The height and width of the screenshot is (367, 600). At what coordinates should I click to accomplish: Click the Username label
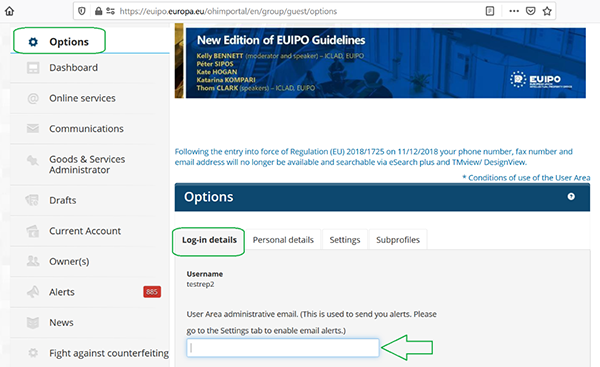pos(205,274)
